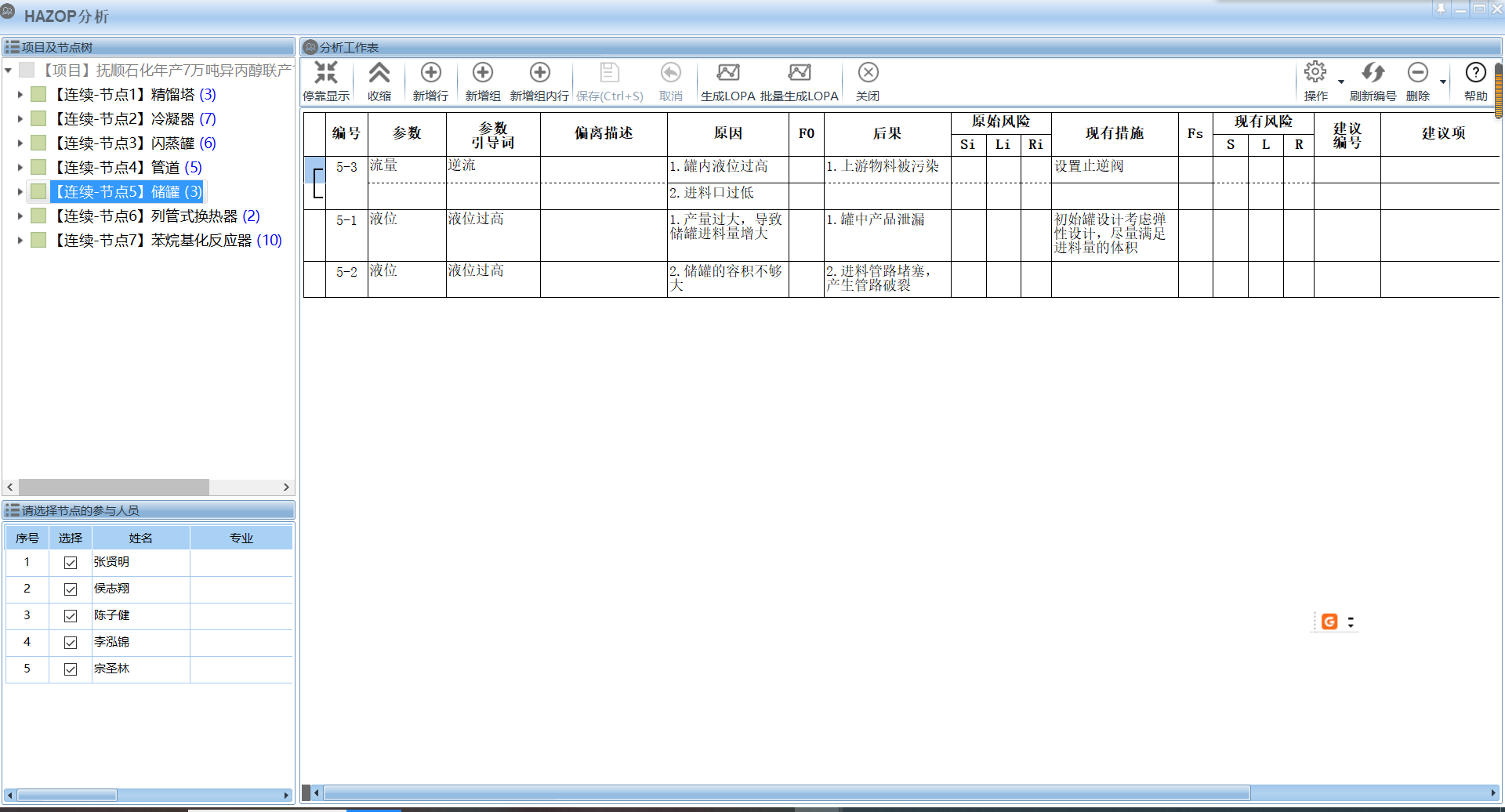Collapse the 项目 root tree node
Screen dimensions: 1505x812
tap(8, 71)
